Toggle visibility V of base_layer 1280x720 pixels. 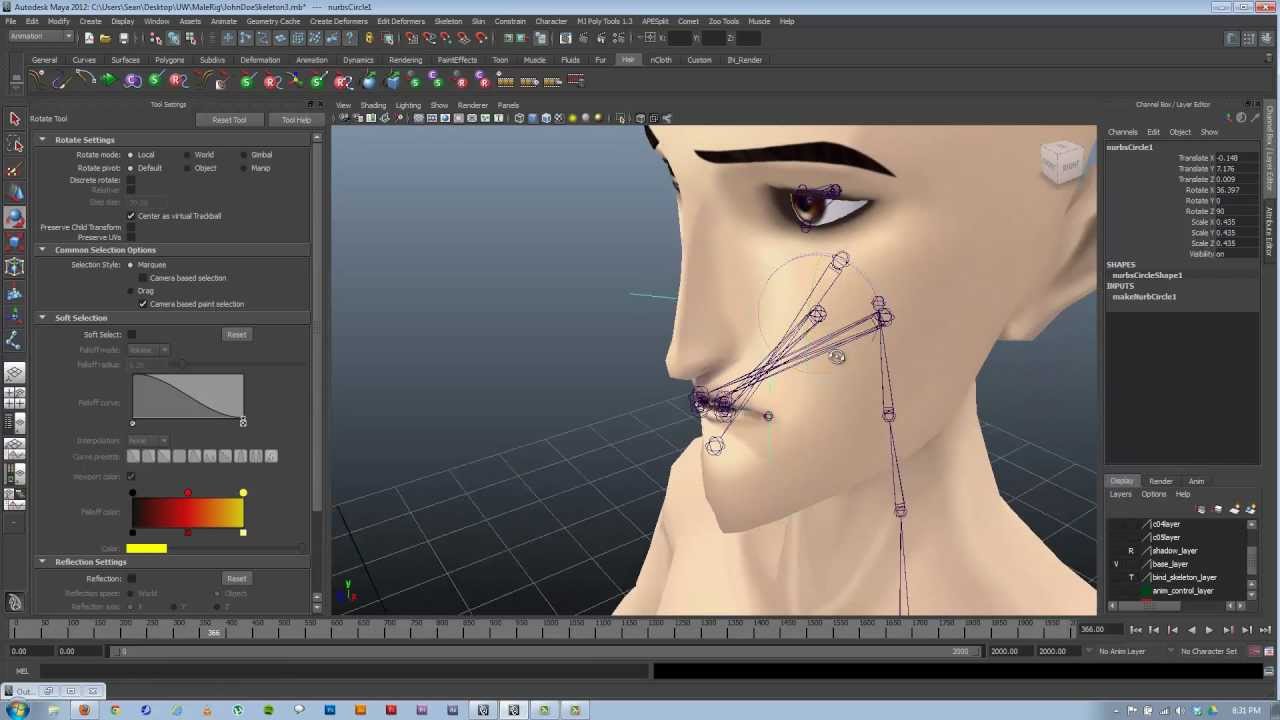[x=1116, y=564]
